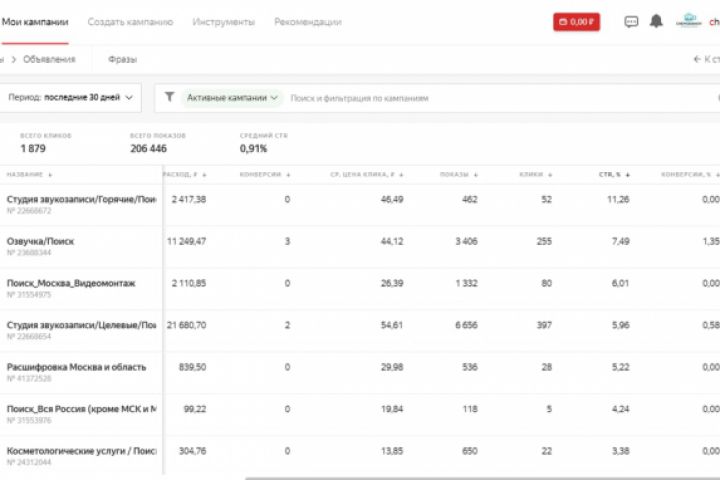
Task: Click total impressions value 206 446
Action: (148, 148)
